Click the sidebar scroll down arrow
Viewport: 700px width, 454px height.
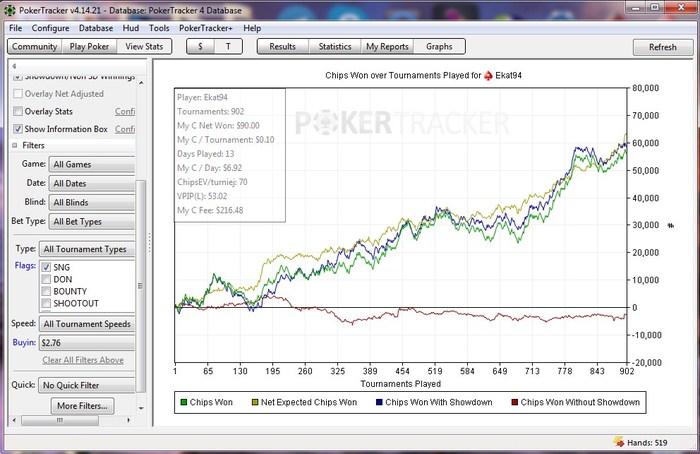point(141,408)
